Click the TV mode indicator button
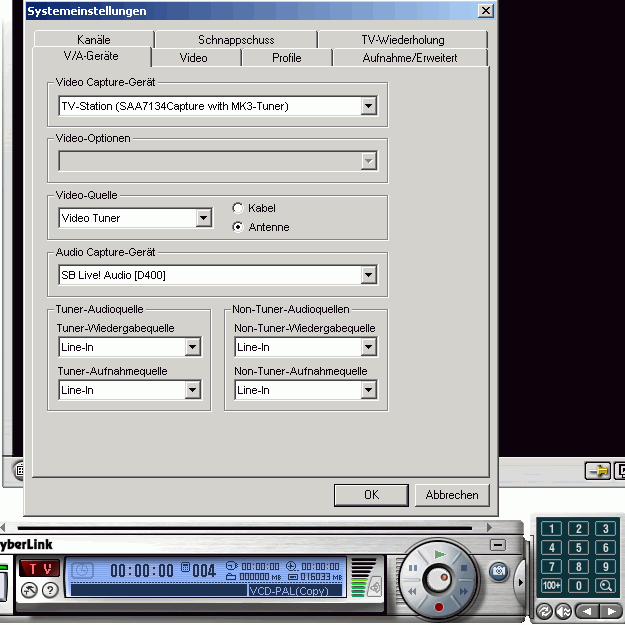This screenshot has width=625, height=625. click(39, 569)
